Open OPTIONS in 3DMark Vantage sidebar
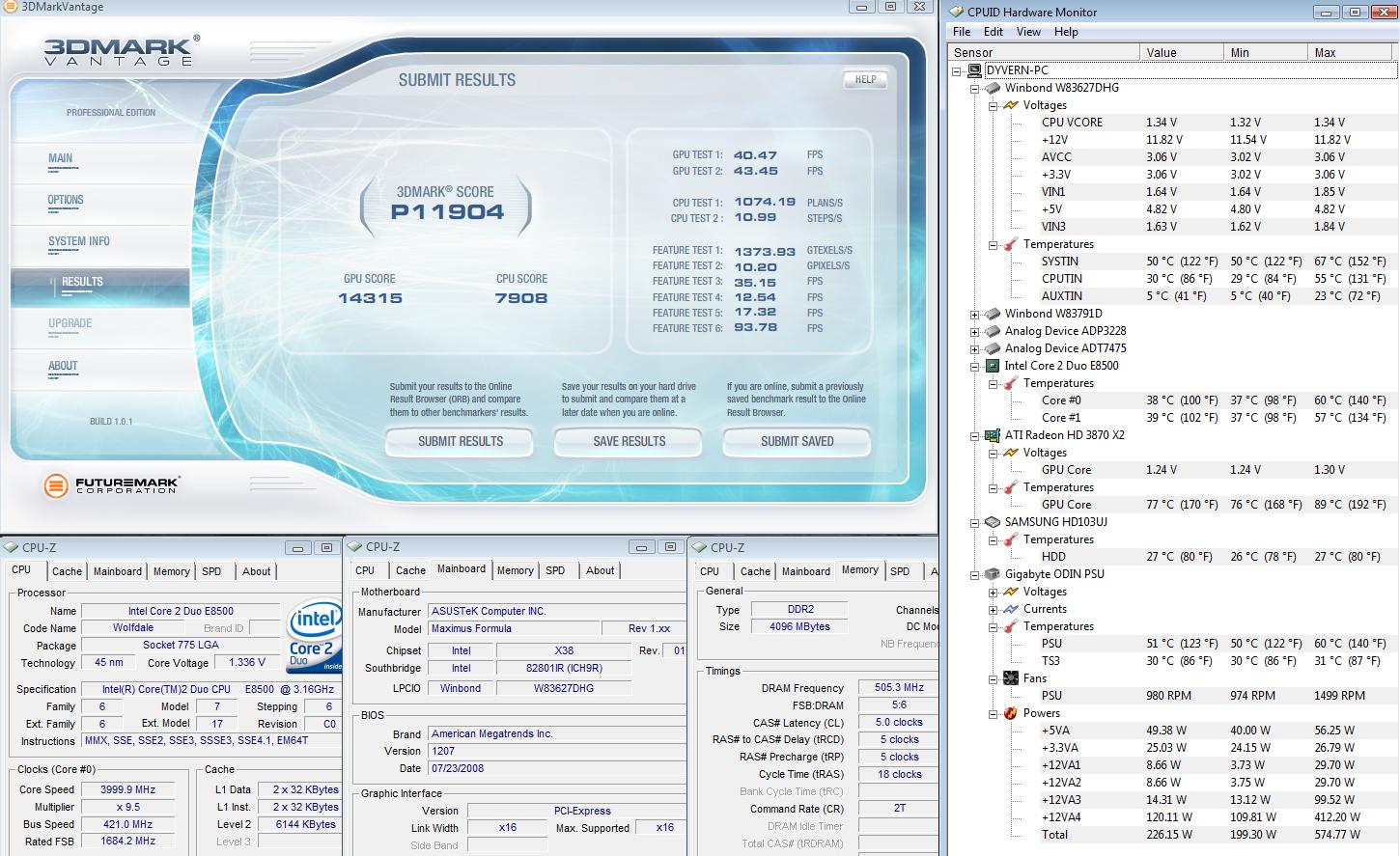Viewport: 1400px width, 856px height. 66,200
